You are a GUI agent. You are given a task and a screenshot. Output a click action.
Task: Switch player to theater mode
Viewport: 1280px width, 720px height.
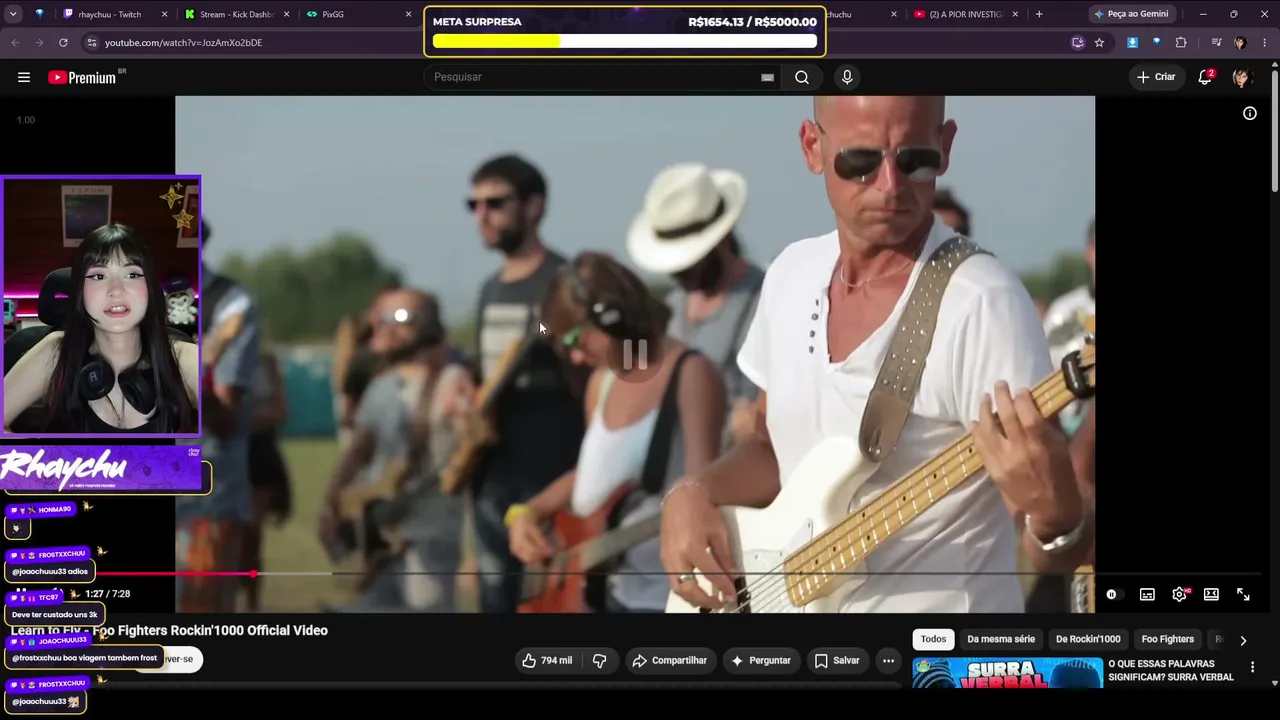click(1211, 594)
